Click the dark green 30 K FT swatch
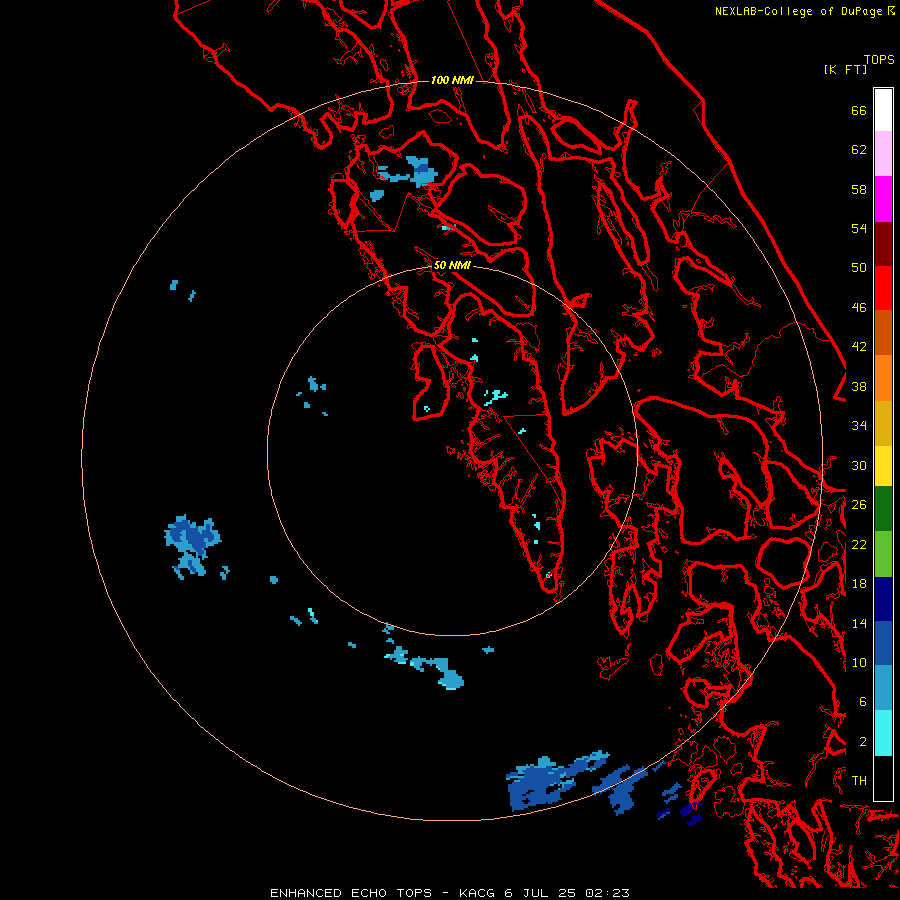Screen dimensions: 900x900 [x=883, y=509]
